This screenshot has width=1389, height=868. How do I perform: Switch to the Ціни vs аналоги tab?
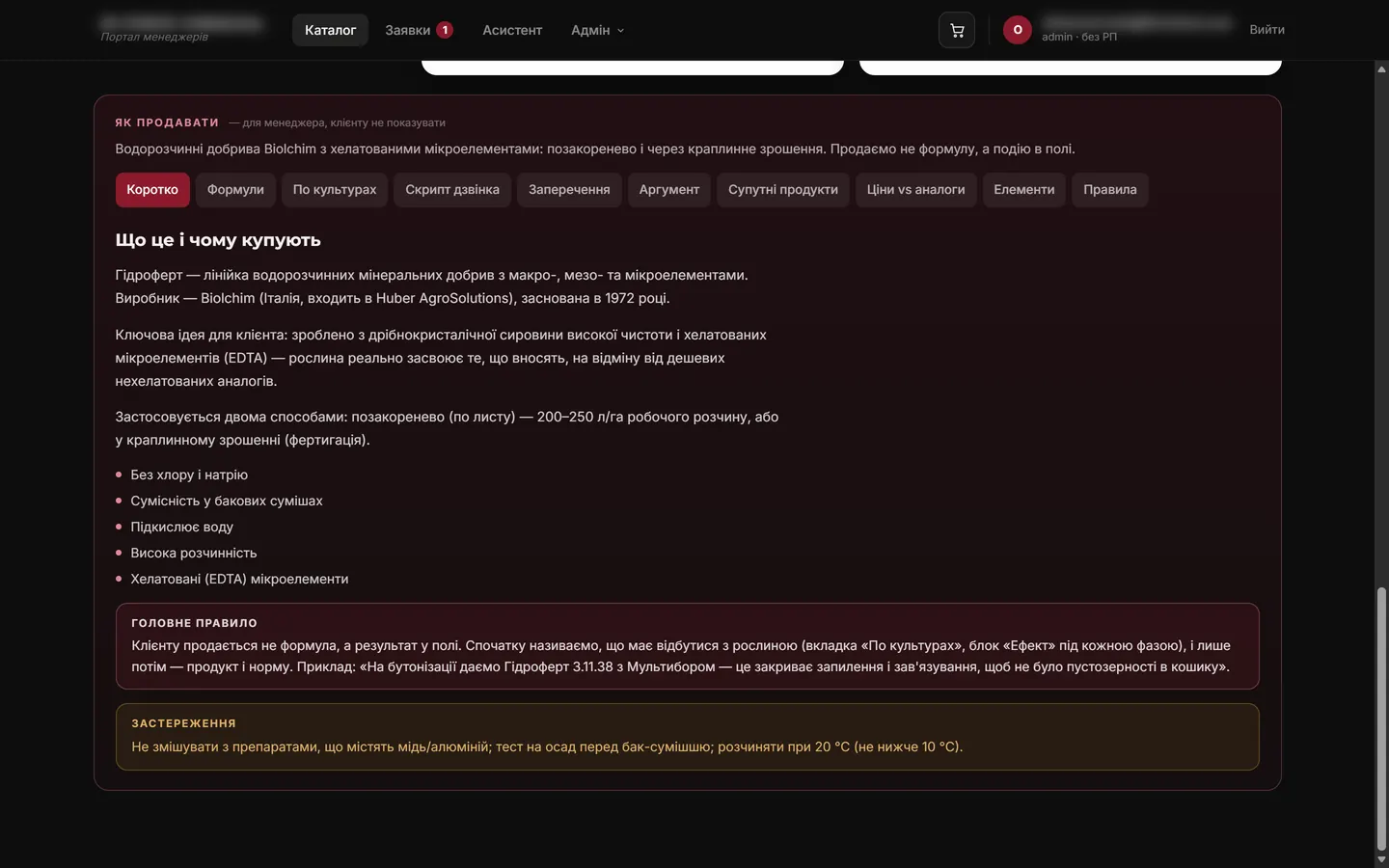[915, 190]
